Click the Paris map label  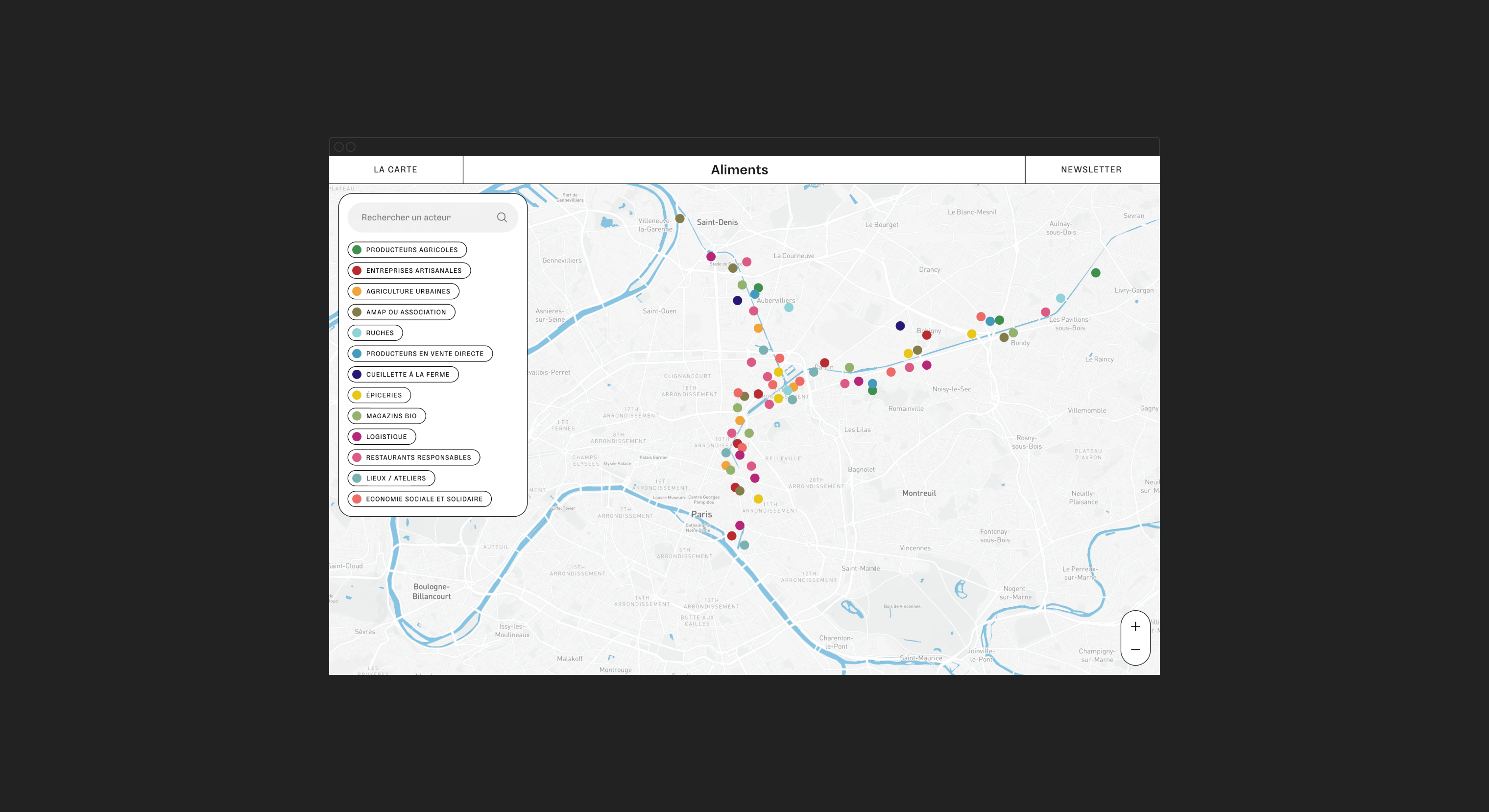tap(701, 514)
